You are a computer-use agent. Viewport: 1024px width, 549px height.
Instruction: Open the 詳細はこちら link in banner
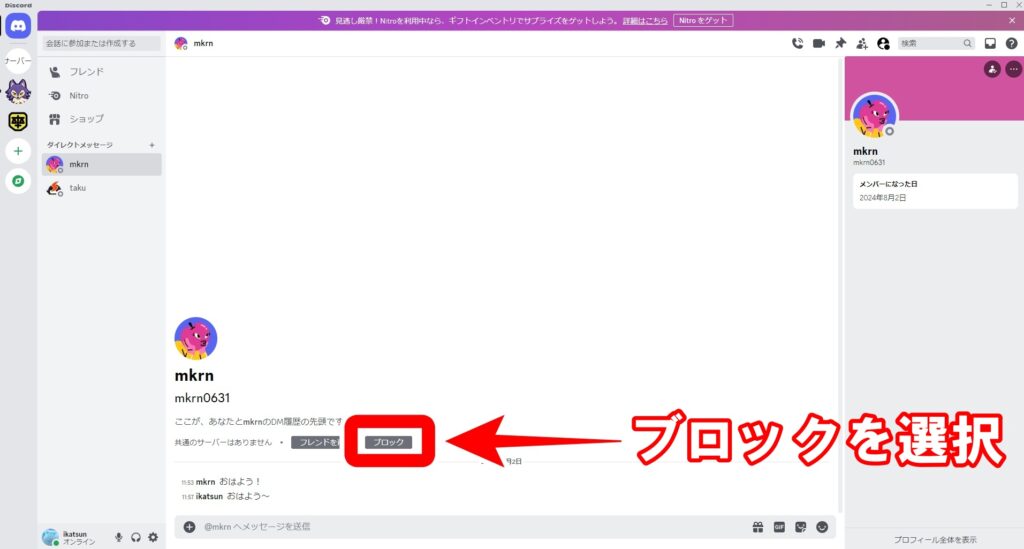(645, 21)
